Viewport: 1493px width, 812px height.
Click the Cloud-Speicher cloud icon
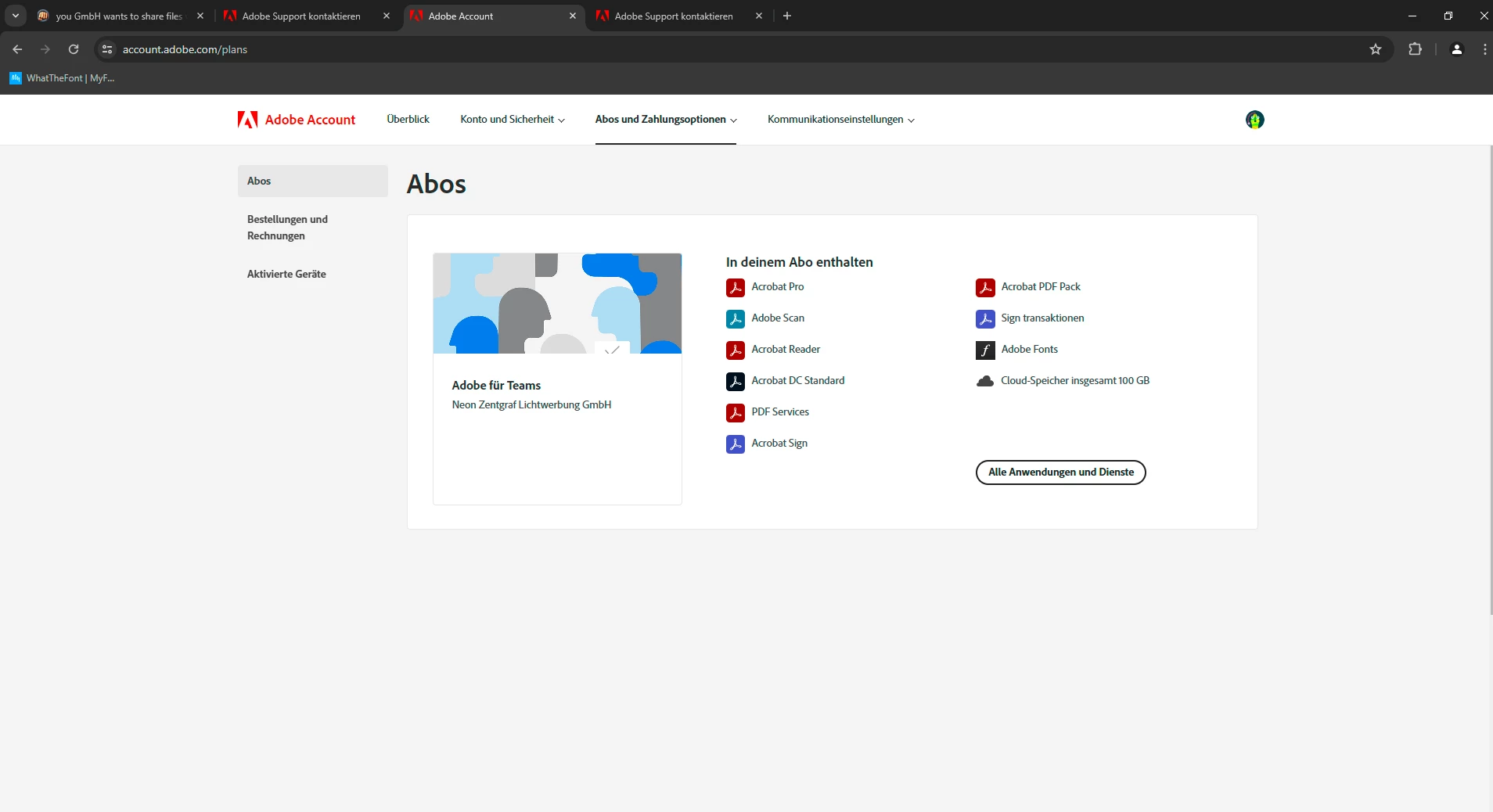click(x=985, y=381)
